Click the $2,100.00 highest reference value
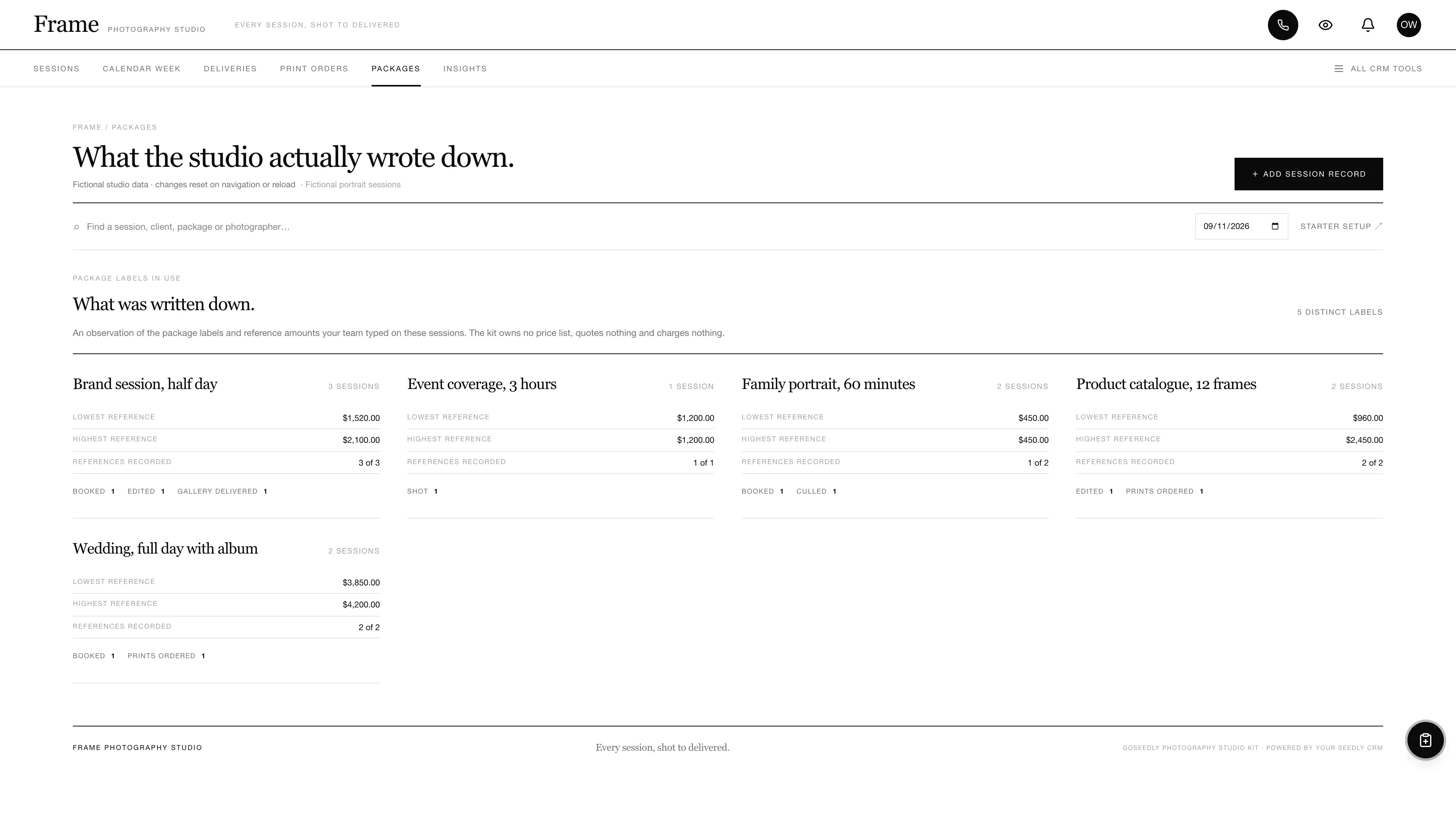Viewport: 1456px width, 819px height. [x=361, y=440]
